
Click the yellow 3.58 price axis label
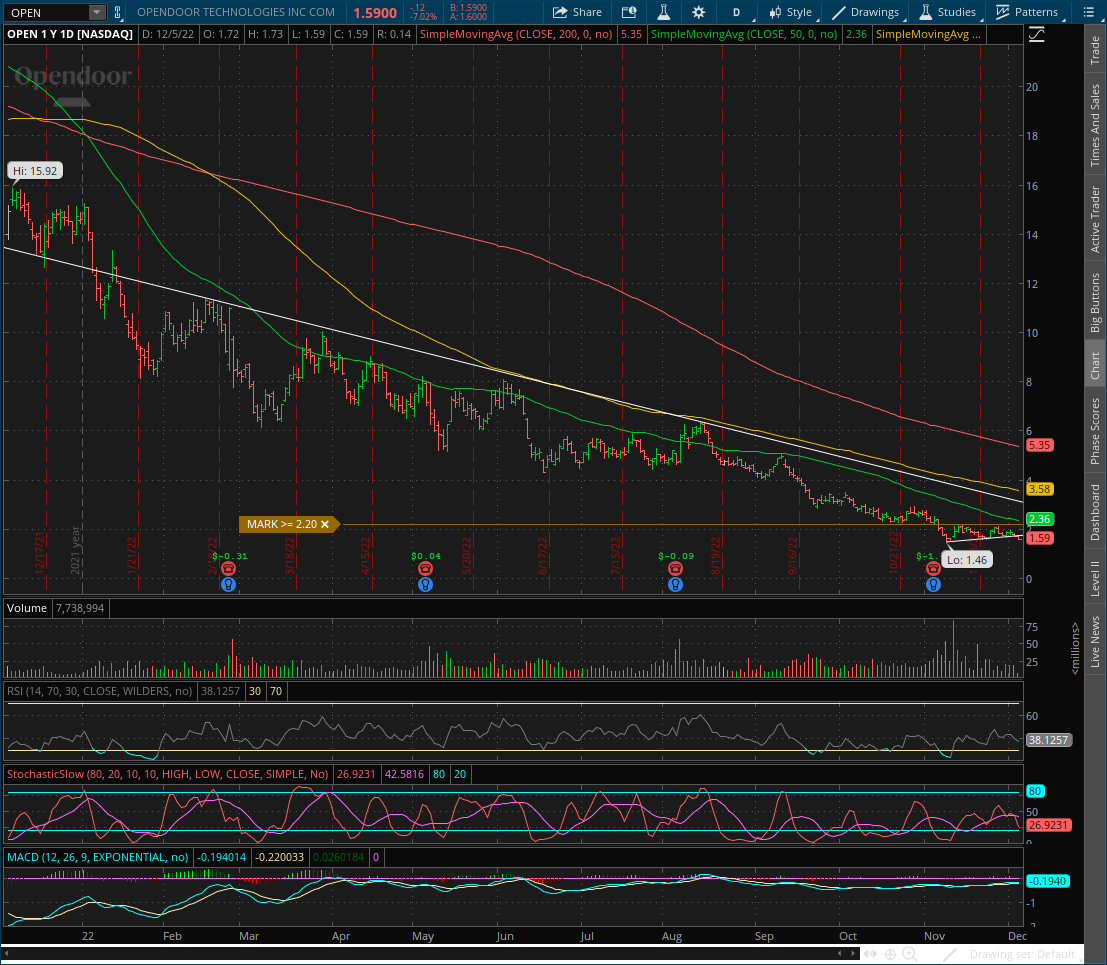click(x=1039, y=489)
